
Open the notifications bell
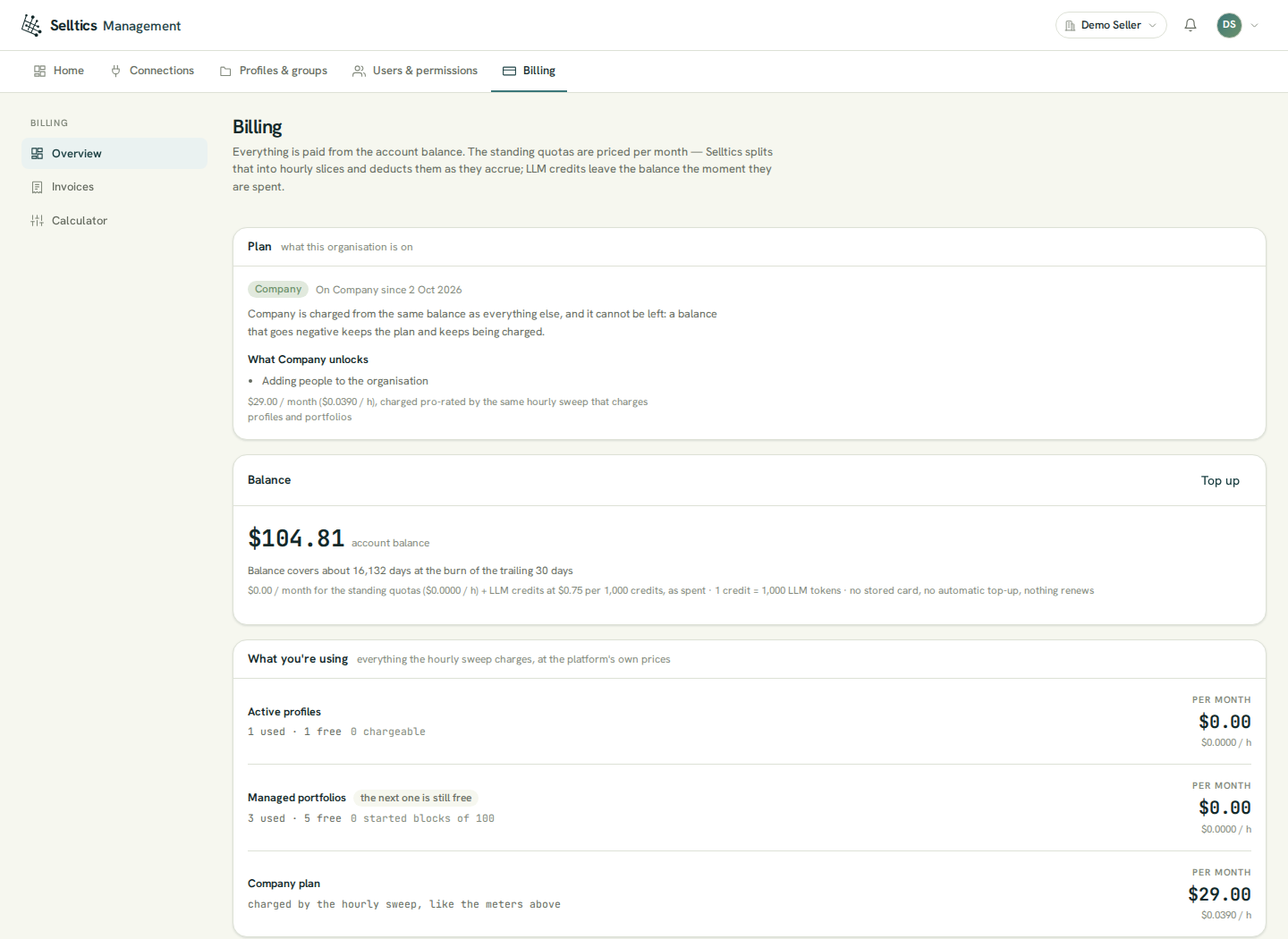[x=1191, y=25]
